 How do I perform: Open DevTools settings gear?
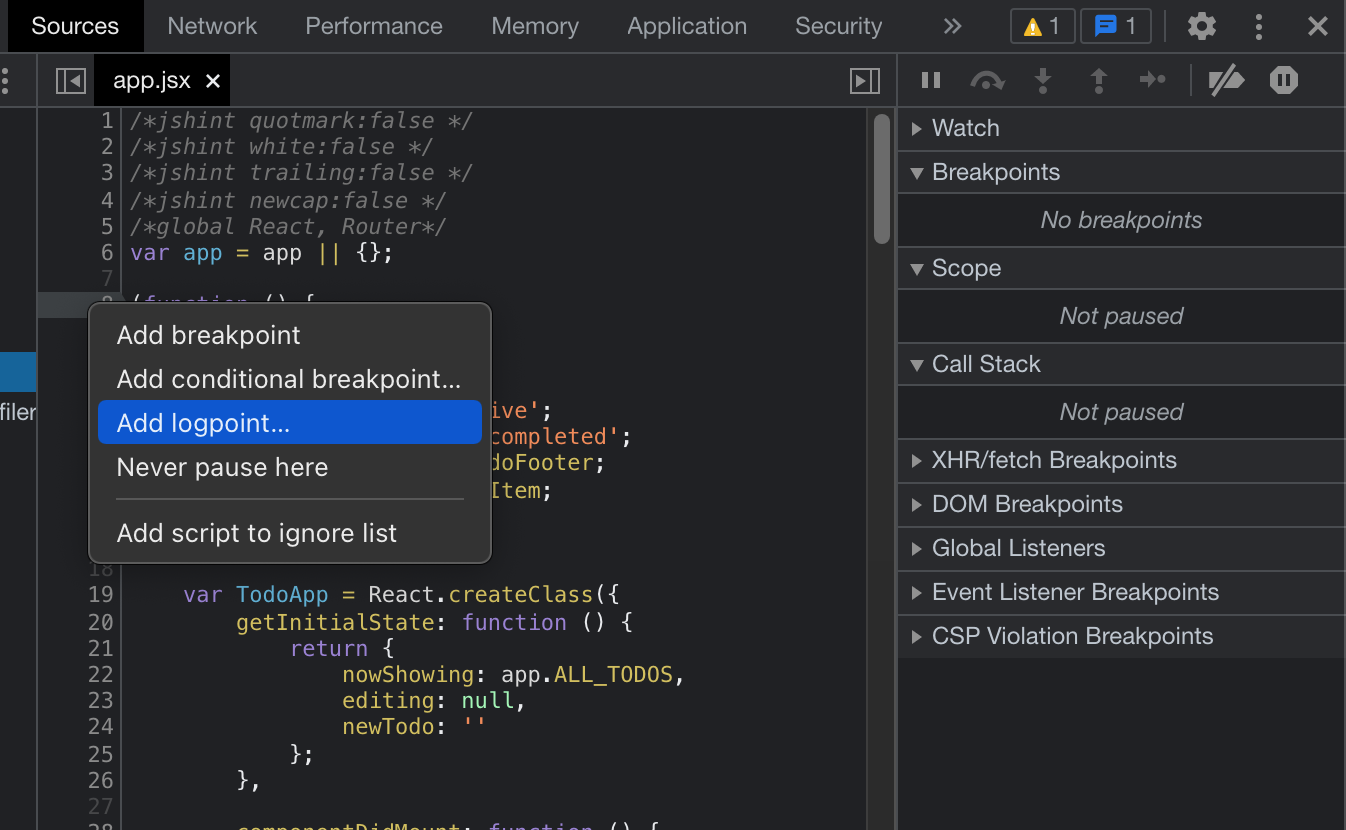tap(1201, 26)
